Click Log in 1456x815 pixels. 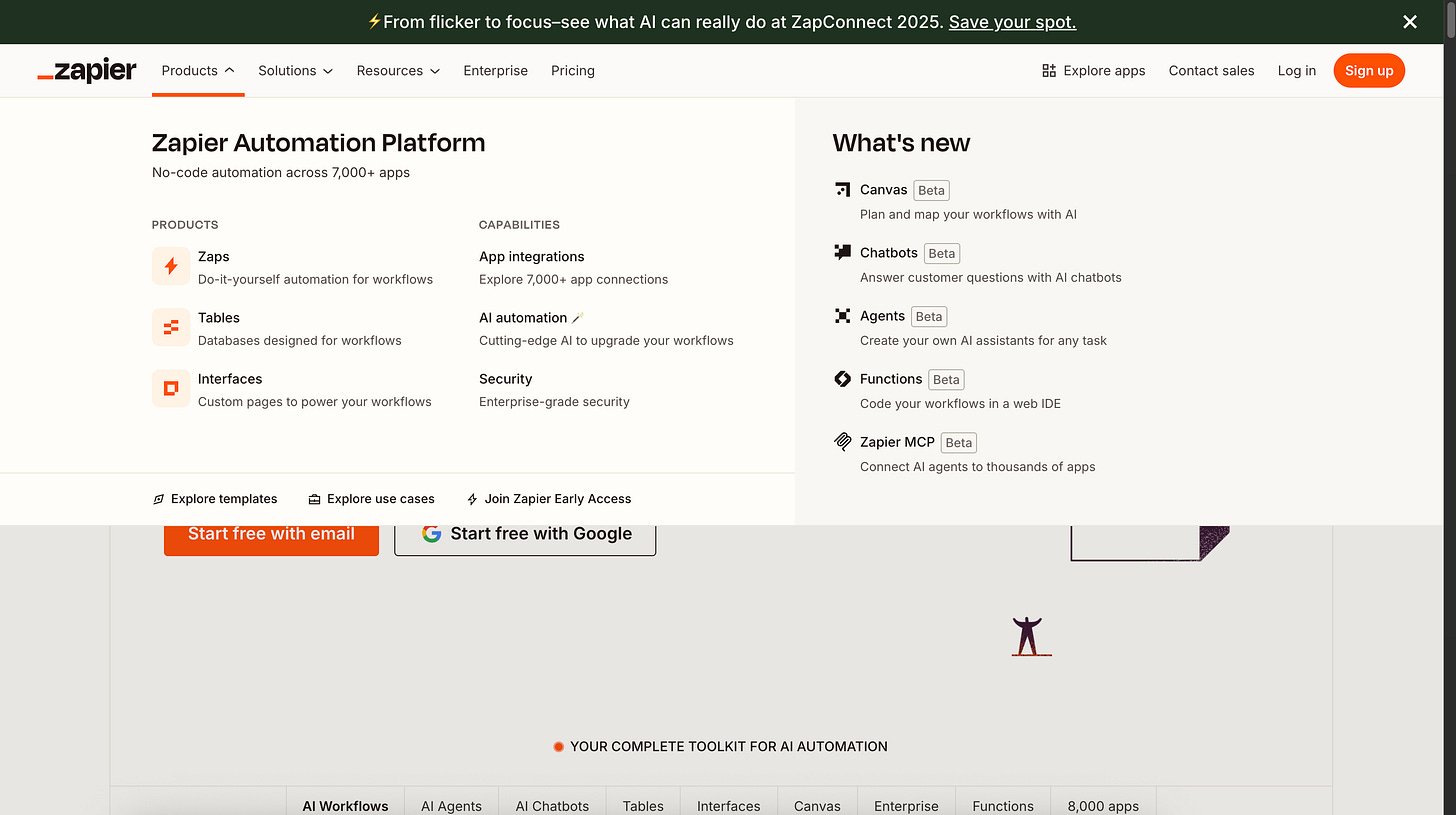pyautogui.click(x=1297, y=71)
